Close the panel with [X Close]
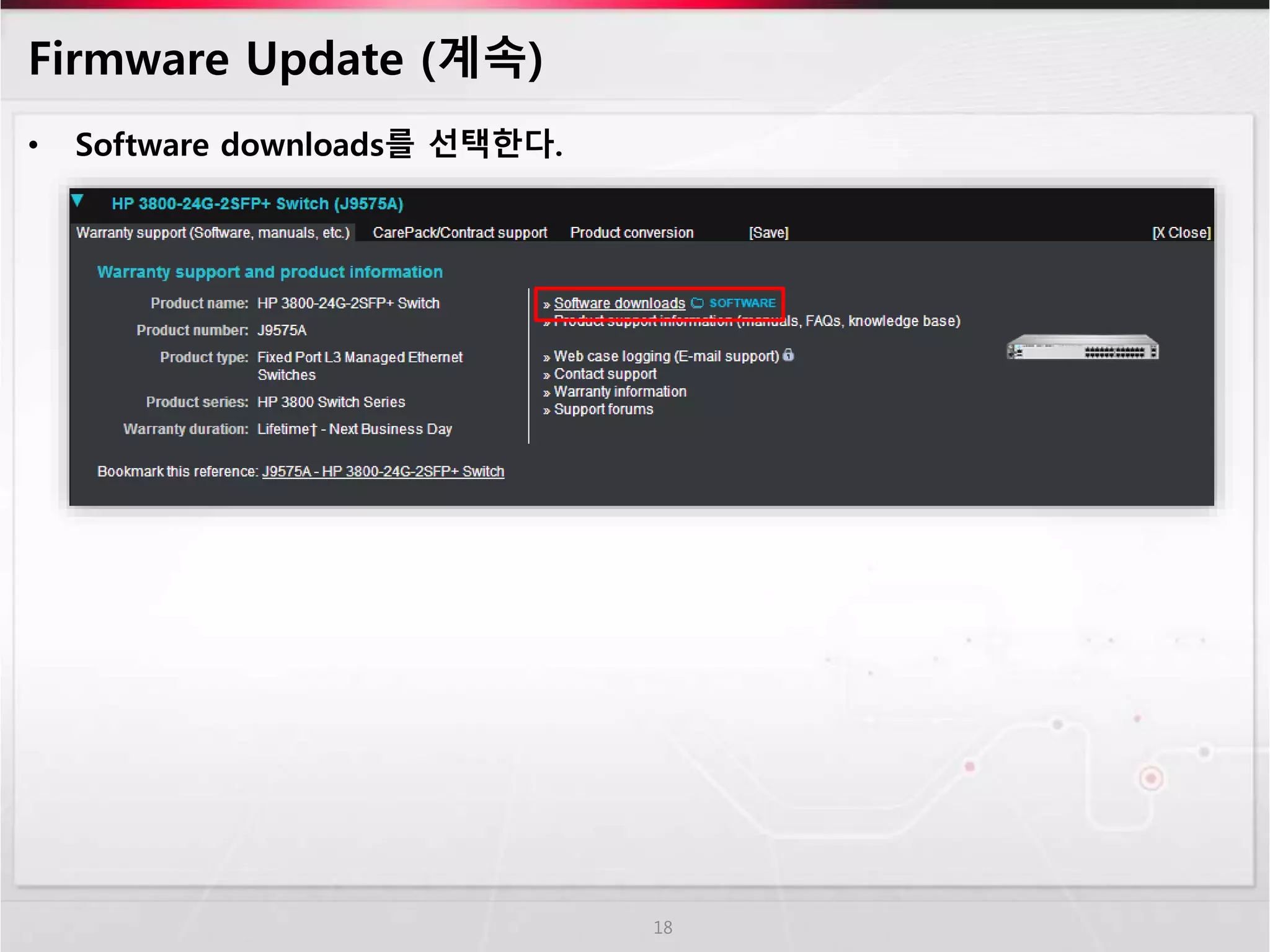 click(x=1181, y=232)
